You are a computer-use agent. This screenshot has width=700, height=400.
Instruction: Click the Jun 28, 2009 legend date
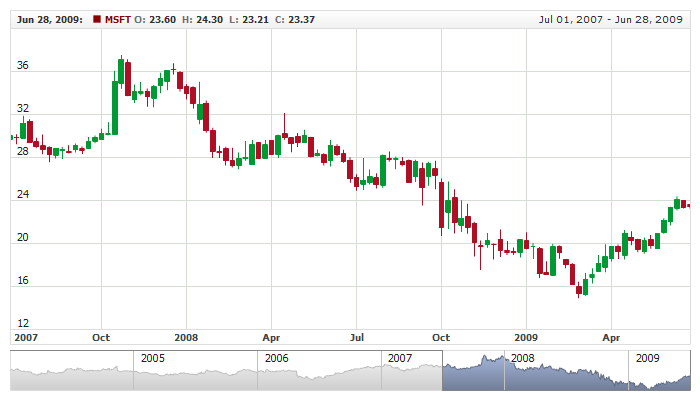pos(48,19)
